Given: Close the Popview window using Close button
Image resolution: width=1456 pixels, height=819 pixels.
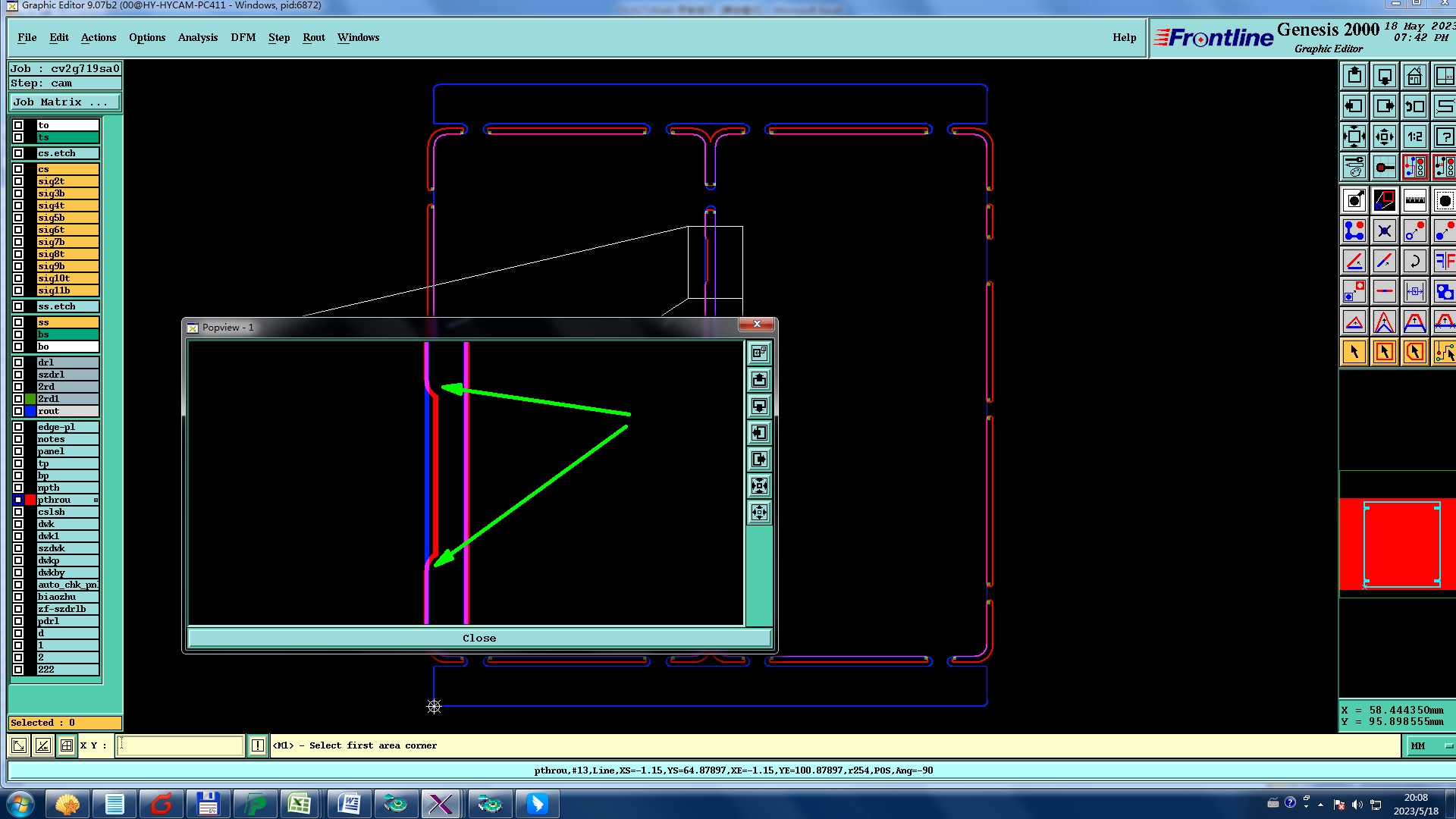Looking at the screenshot, I should 479,639.
